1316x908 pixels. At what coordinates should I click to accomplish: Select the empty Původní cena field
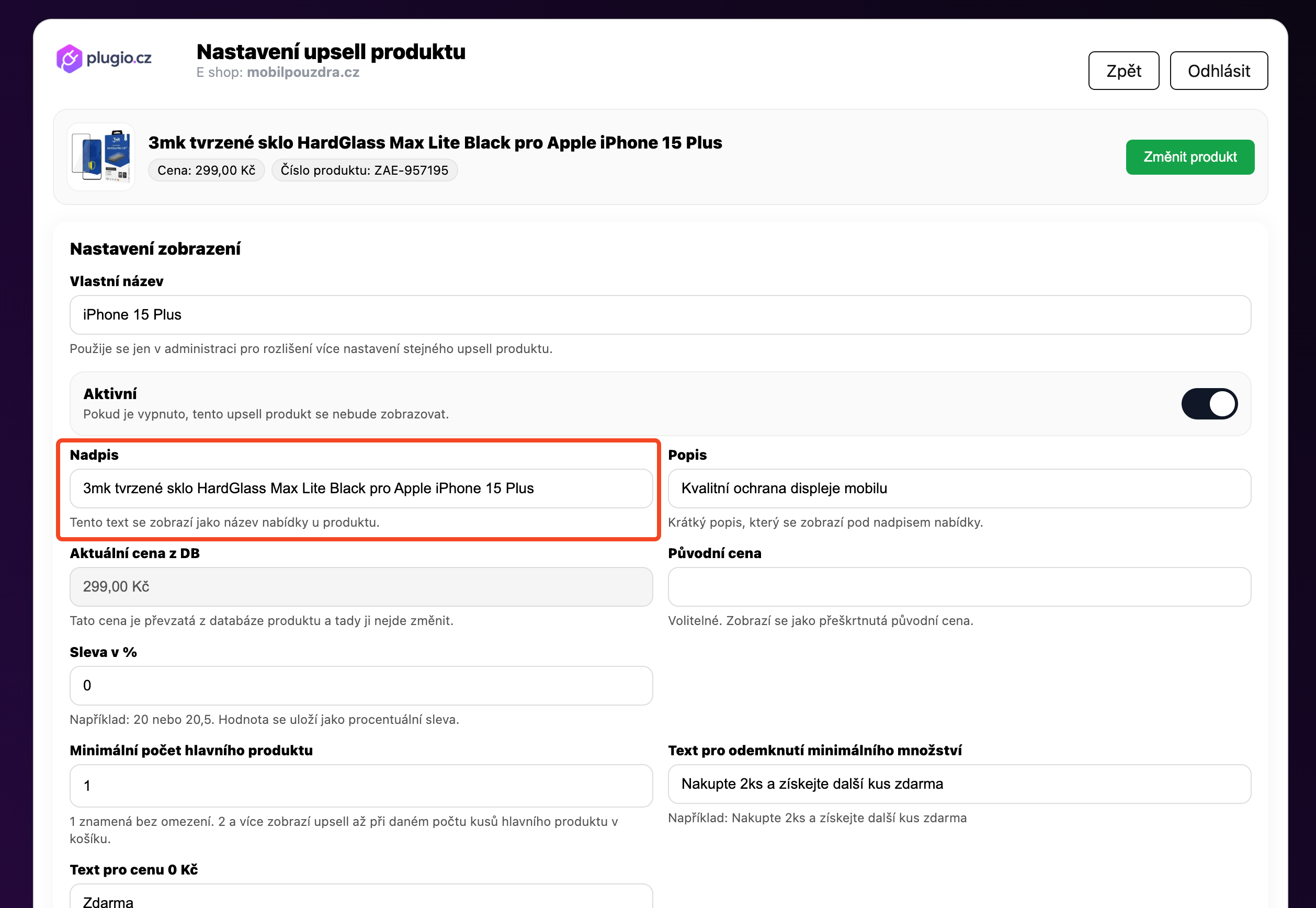959,586
